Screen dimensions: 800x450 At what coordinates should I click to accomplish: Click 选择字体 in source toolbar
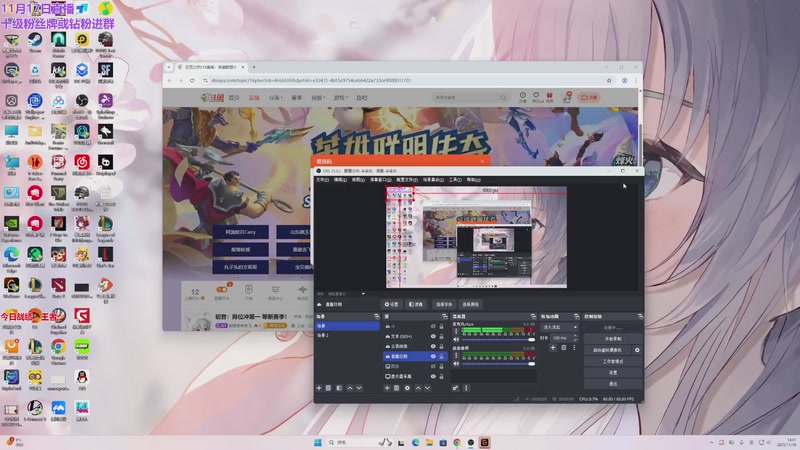click(x=444, y=305)
